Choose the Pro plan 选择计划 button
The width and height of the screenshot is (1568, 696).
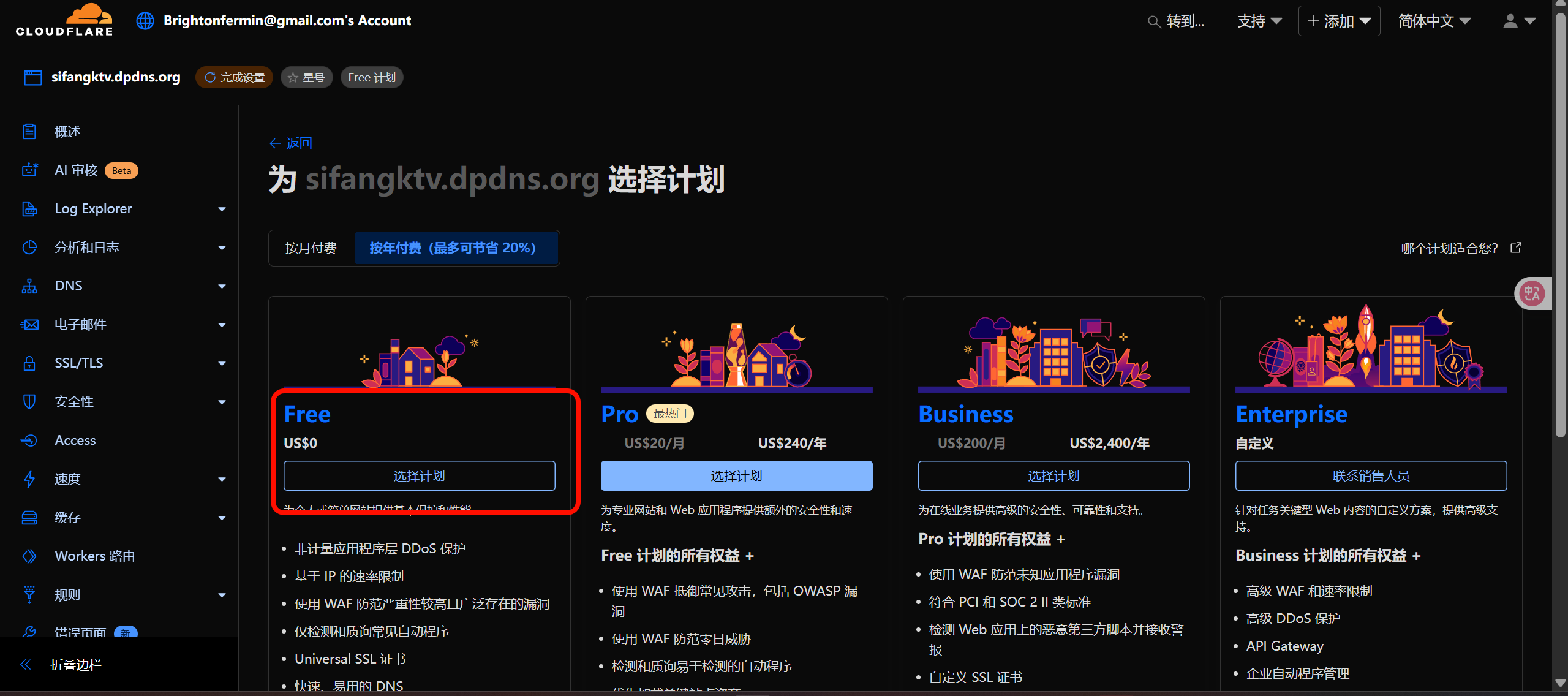point(736,476)
